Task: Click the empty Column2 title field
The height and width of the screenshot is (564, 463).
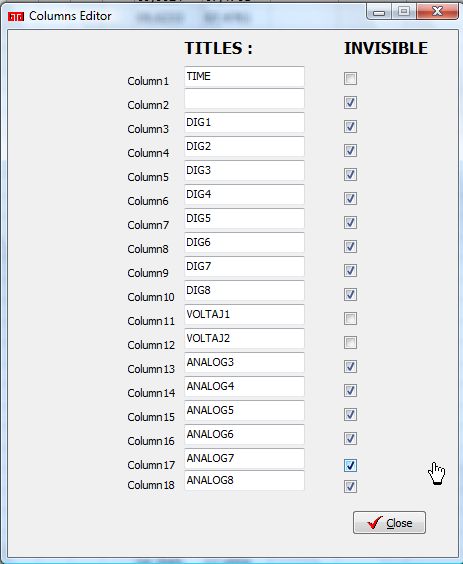Action: (244, 99)
